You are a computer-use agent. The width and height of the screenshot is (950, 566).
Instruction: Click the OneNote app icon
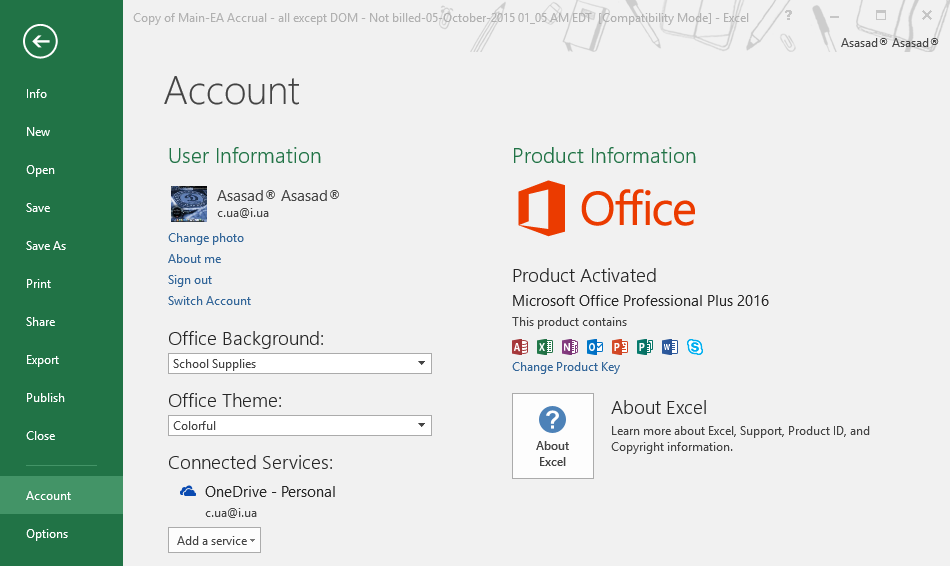coord(570,347)
